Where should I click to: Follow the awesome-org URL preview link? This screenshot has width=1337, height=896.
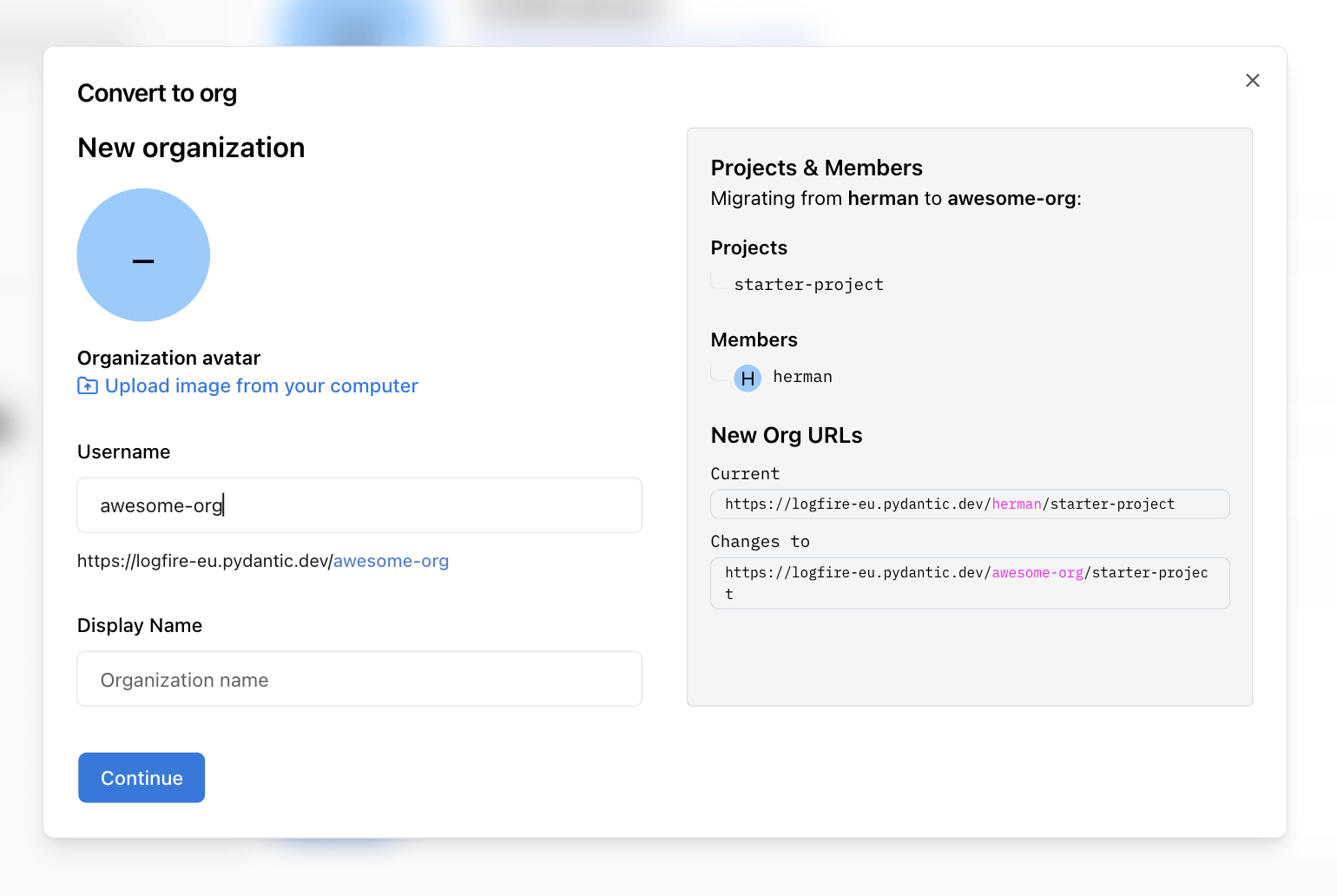coord(391,561)
